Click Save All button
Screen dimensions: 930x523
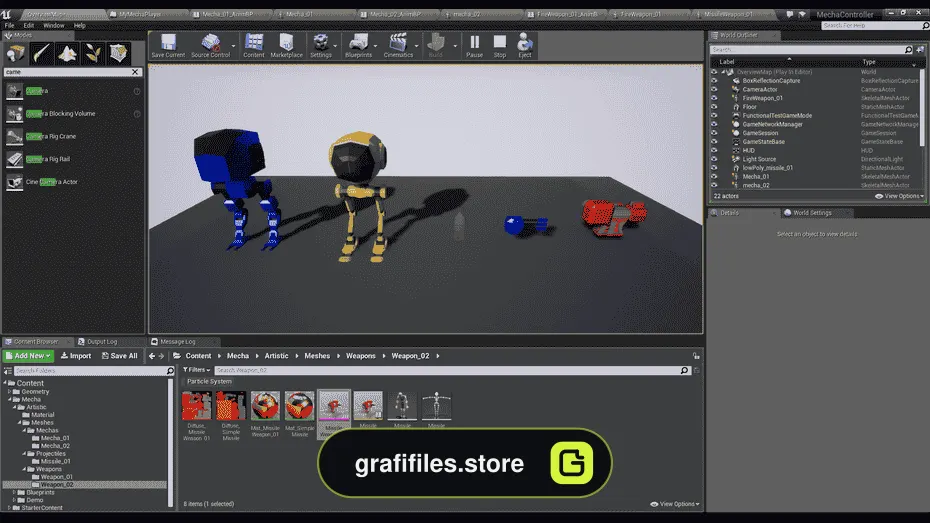(119, 356)
